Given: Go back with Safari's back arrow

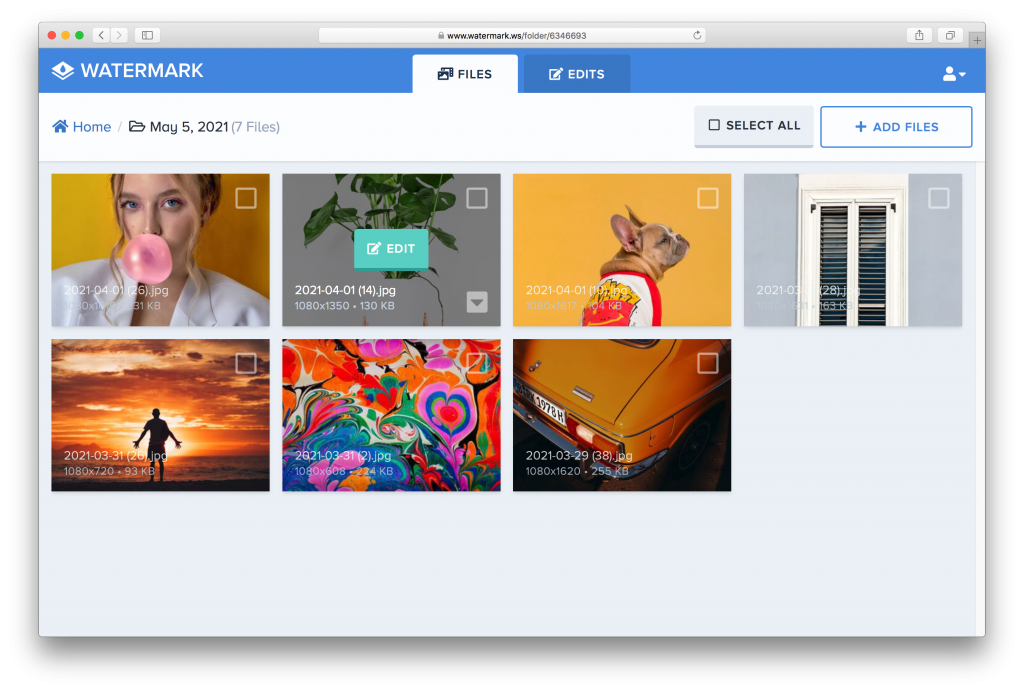Looking at the screenshot, I should click(101, 35).
